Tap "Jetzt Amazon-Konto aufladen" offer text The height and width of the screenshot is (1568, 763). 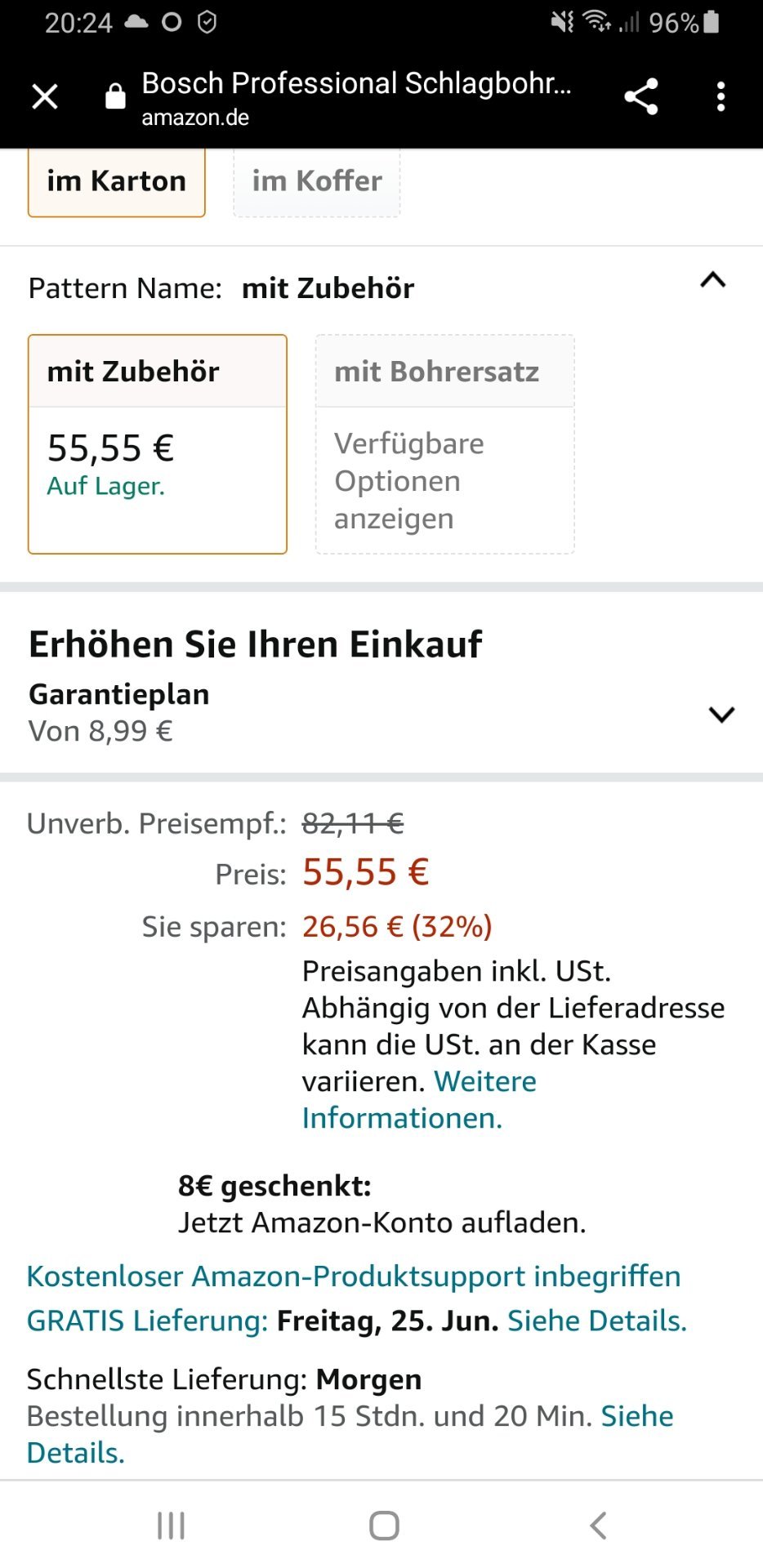(381, 1223)
